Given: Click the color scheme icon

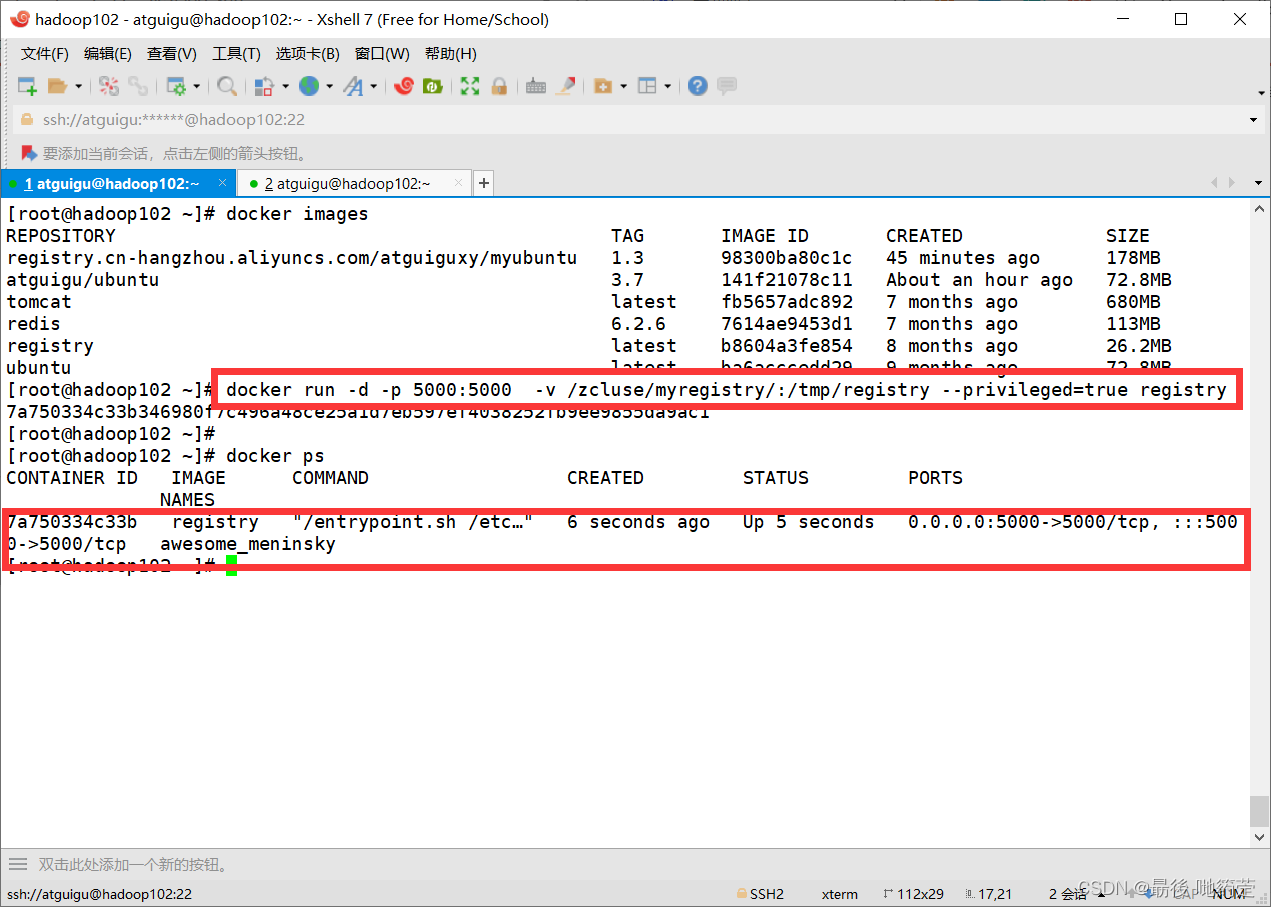Looking at the screenshot, I should (264, 86).
